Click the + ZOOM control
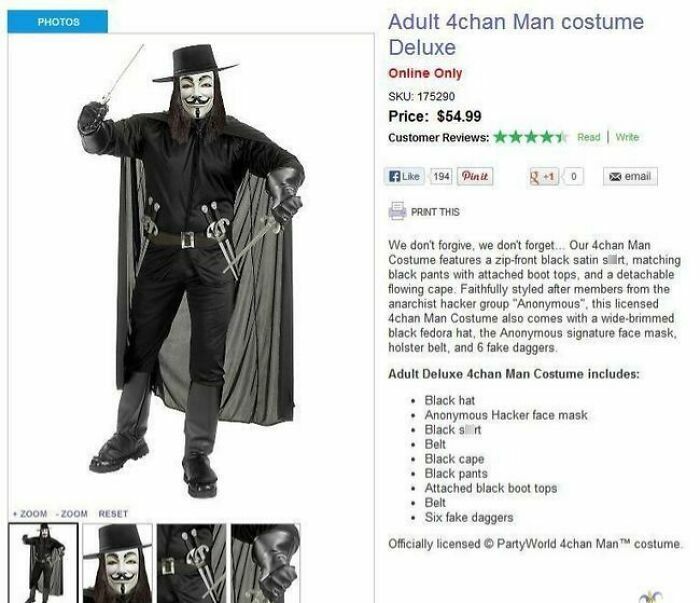The width and height of the screenshot is (700, 603). pyautogui.click(x=28, y=513)
